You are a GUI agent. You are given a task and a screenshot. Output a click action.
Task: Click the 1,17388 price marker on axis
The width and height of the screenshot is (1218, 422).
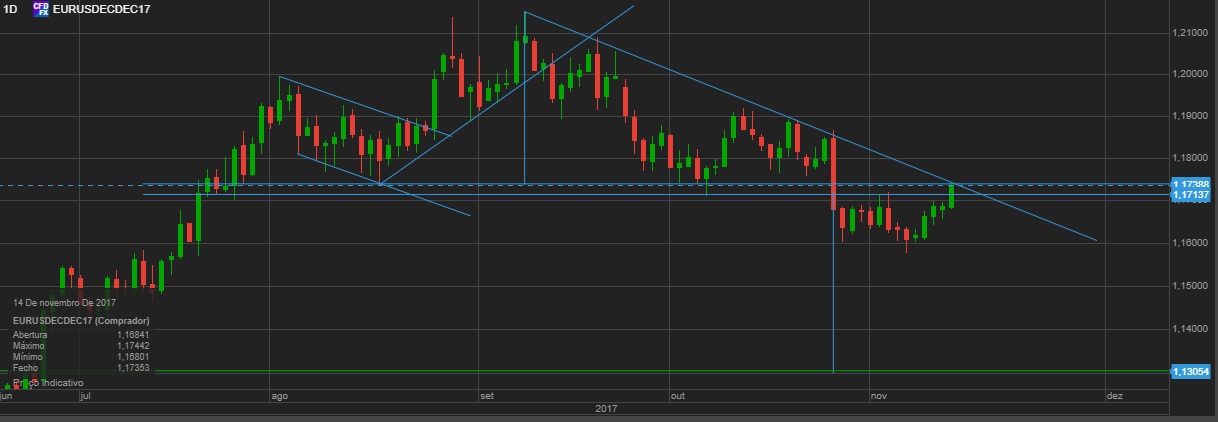1191,185
